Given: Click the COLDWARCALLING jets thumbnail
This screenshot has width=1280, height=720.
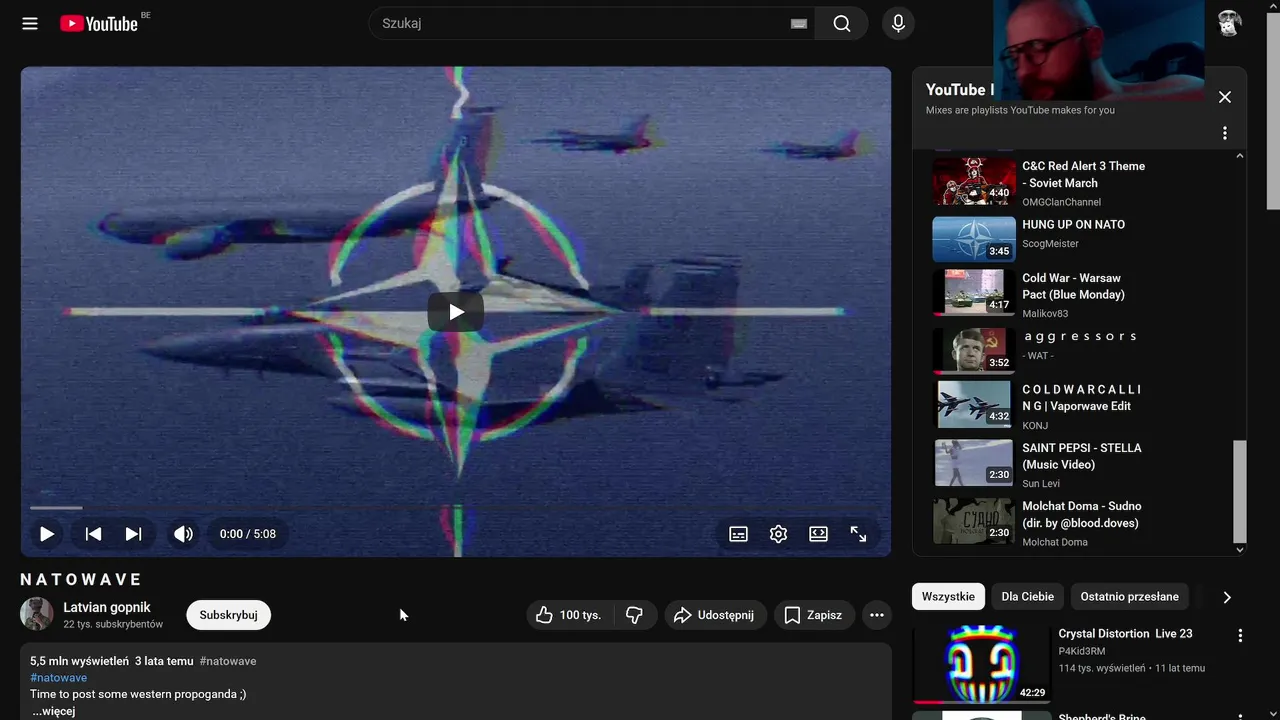Looking at the screenshot, I should pos(974,405).
